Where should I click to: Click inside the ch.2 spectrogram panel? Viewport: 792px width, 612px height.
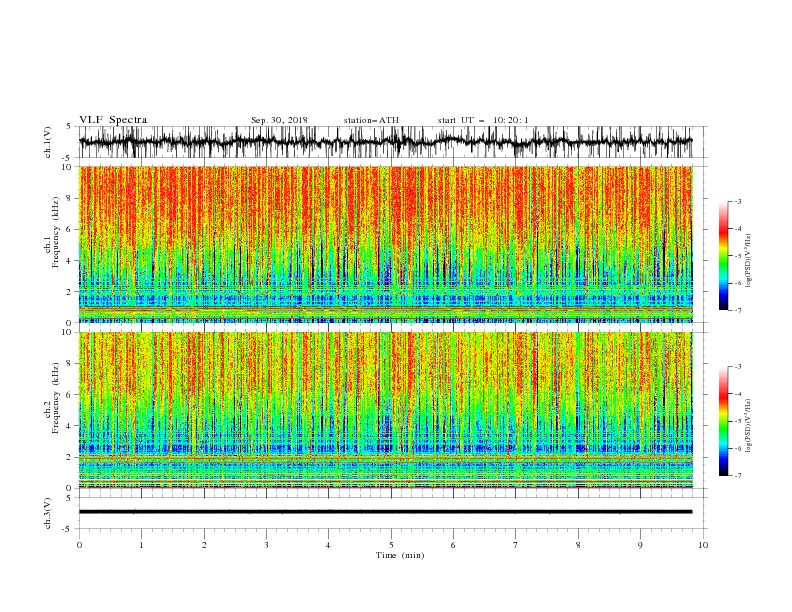pos(385,410)
